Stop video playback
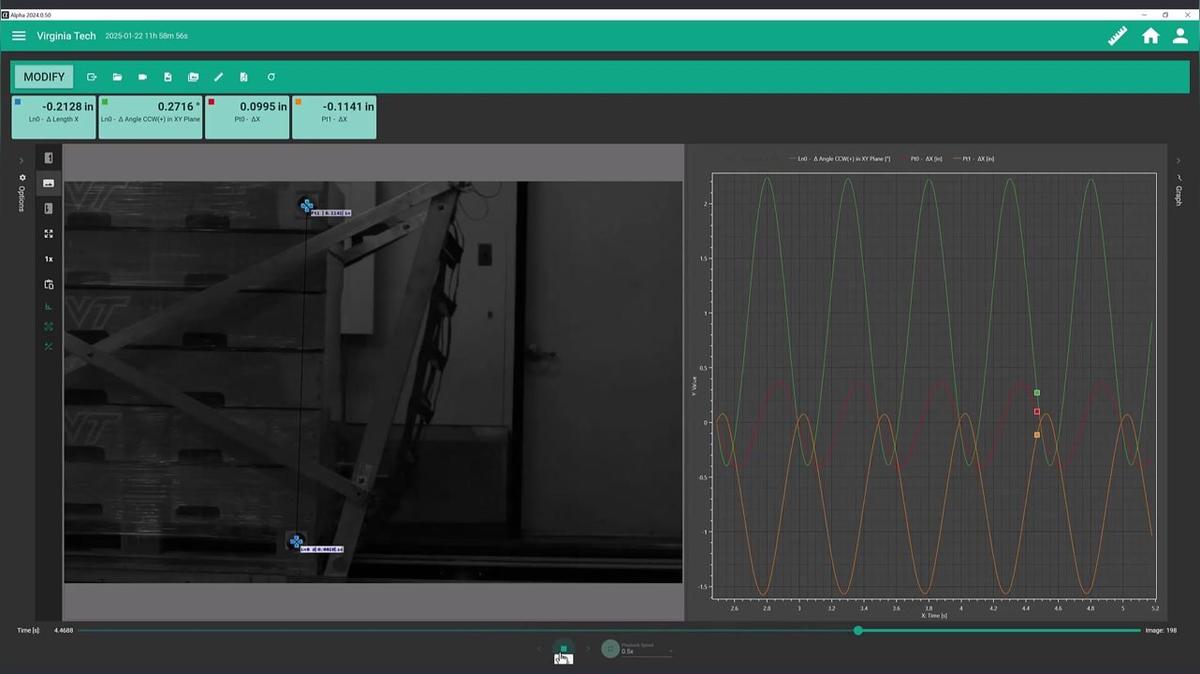The width and height of the screenshot is (1200, 674). point(564,649)
